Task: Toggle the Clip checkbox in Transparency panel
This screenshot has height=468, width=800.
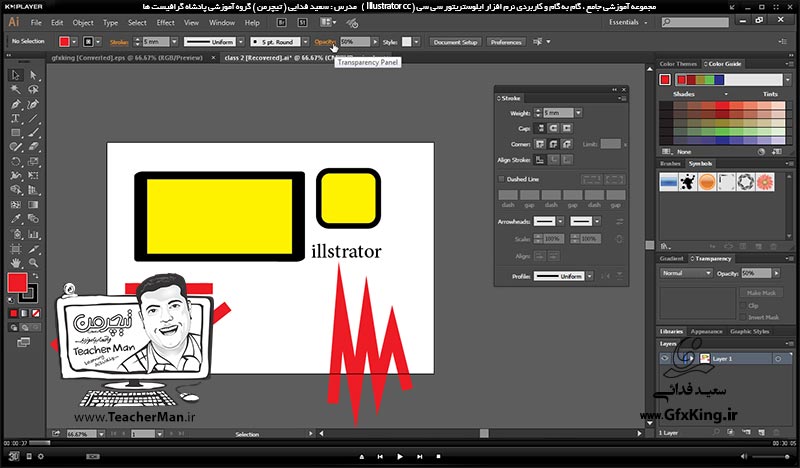Action: (743, 305)
